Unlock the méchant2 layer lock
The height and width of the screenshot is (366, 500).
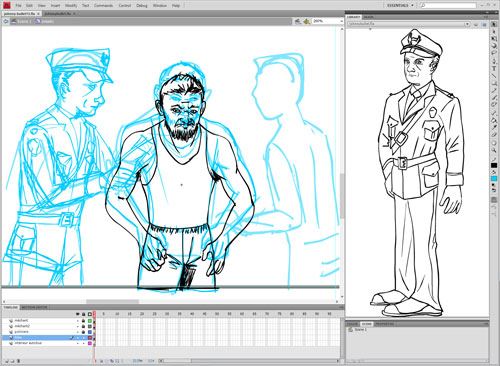click(x=83, y=326)
